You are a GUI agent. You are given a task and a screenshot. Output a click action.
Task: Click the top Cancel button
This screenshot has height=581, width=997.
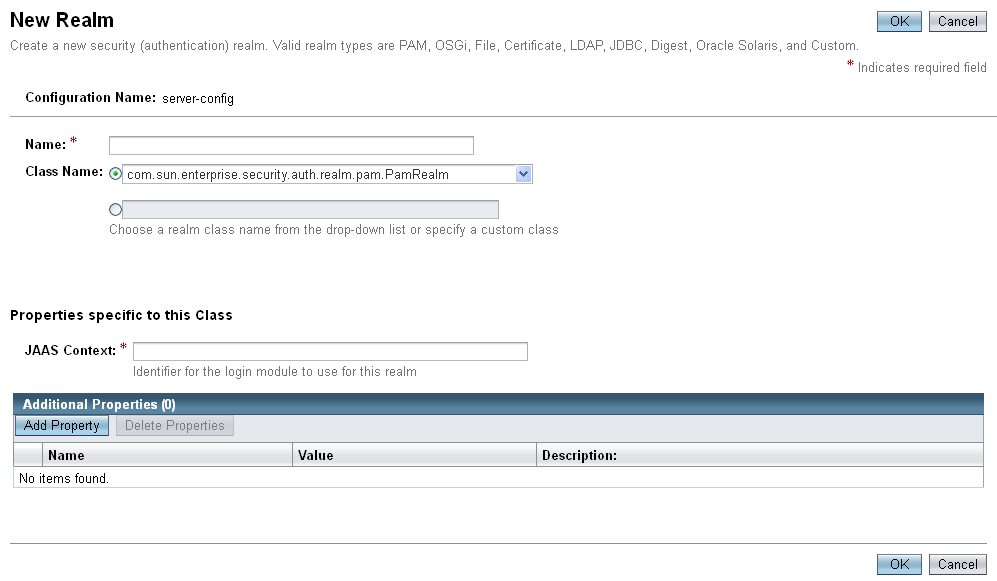[957, 21]
